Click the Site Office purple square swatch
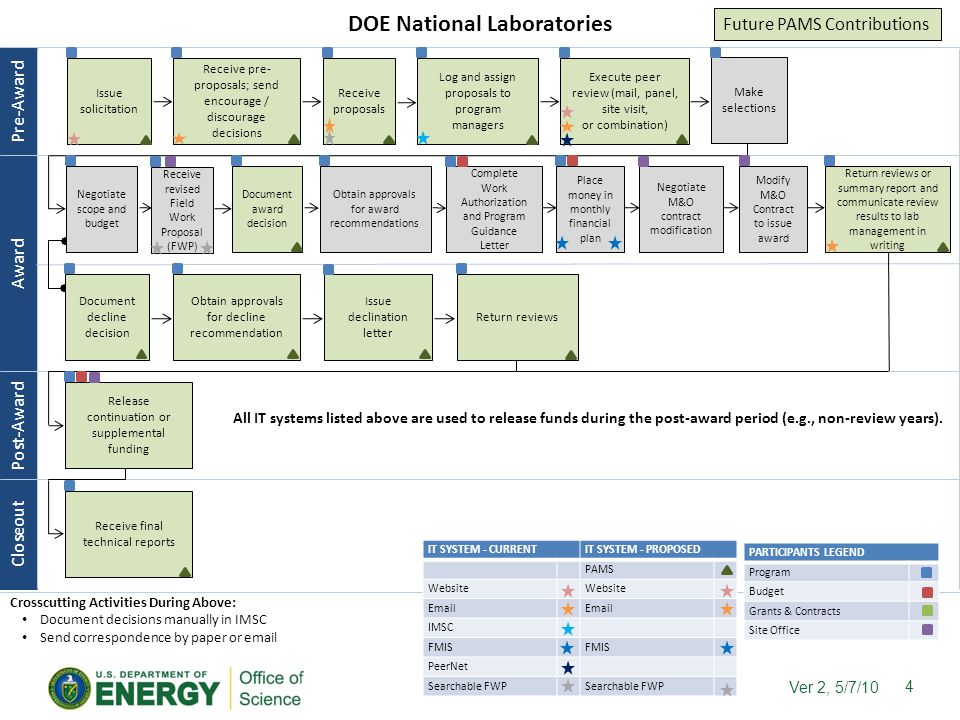Image resolution: width=960 pixels, height=720 pixels. (x=926, y=630)
